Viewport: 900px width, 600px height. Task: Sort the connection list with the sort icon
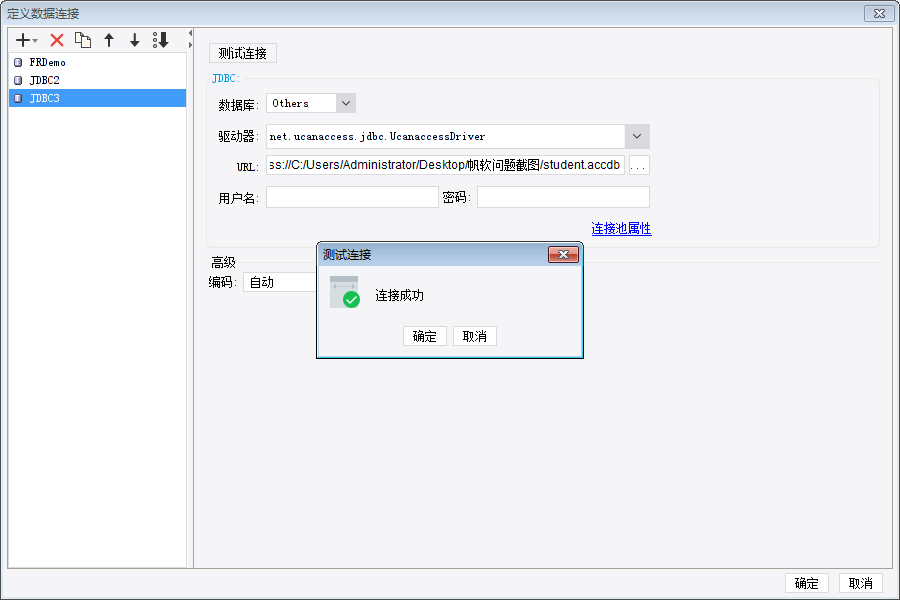click(161, 40)
